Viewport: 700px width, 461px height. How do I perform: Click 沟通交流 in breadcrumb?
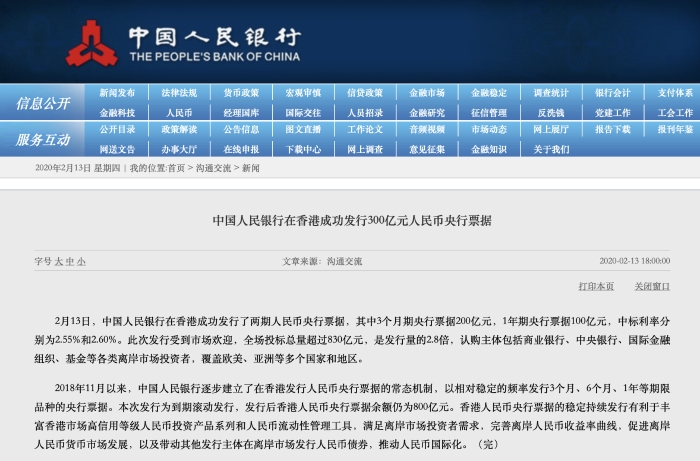(213, 168)
